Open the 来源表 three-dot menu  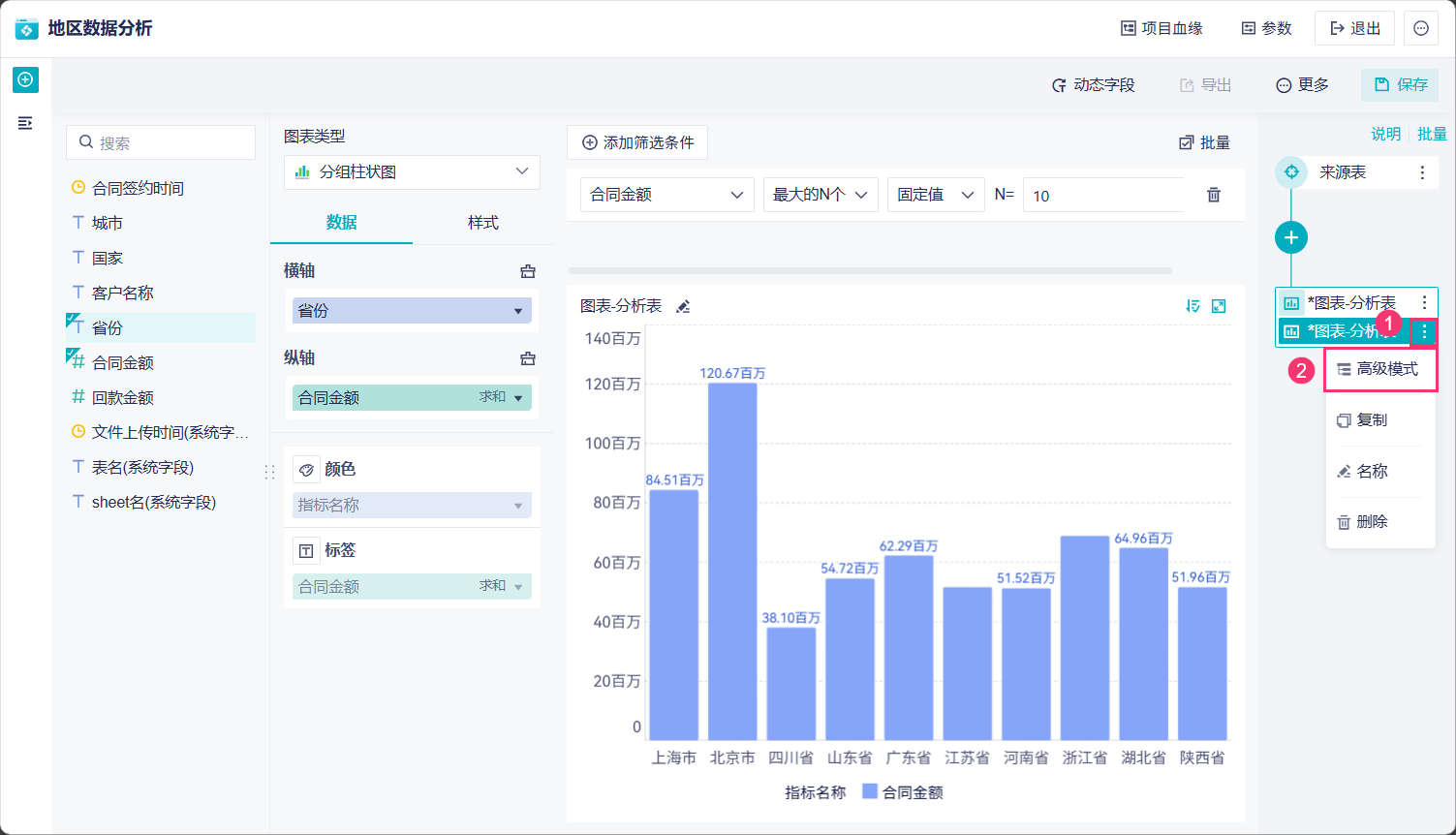click(x=1422, y=172)
